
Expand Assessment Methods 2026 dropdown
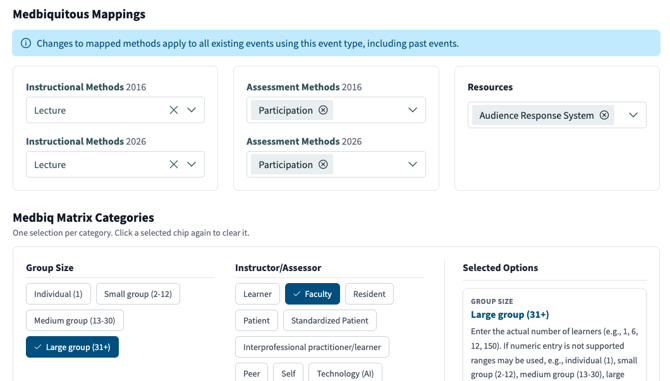[x=412, y=164]
